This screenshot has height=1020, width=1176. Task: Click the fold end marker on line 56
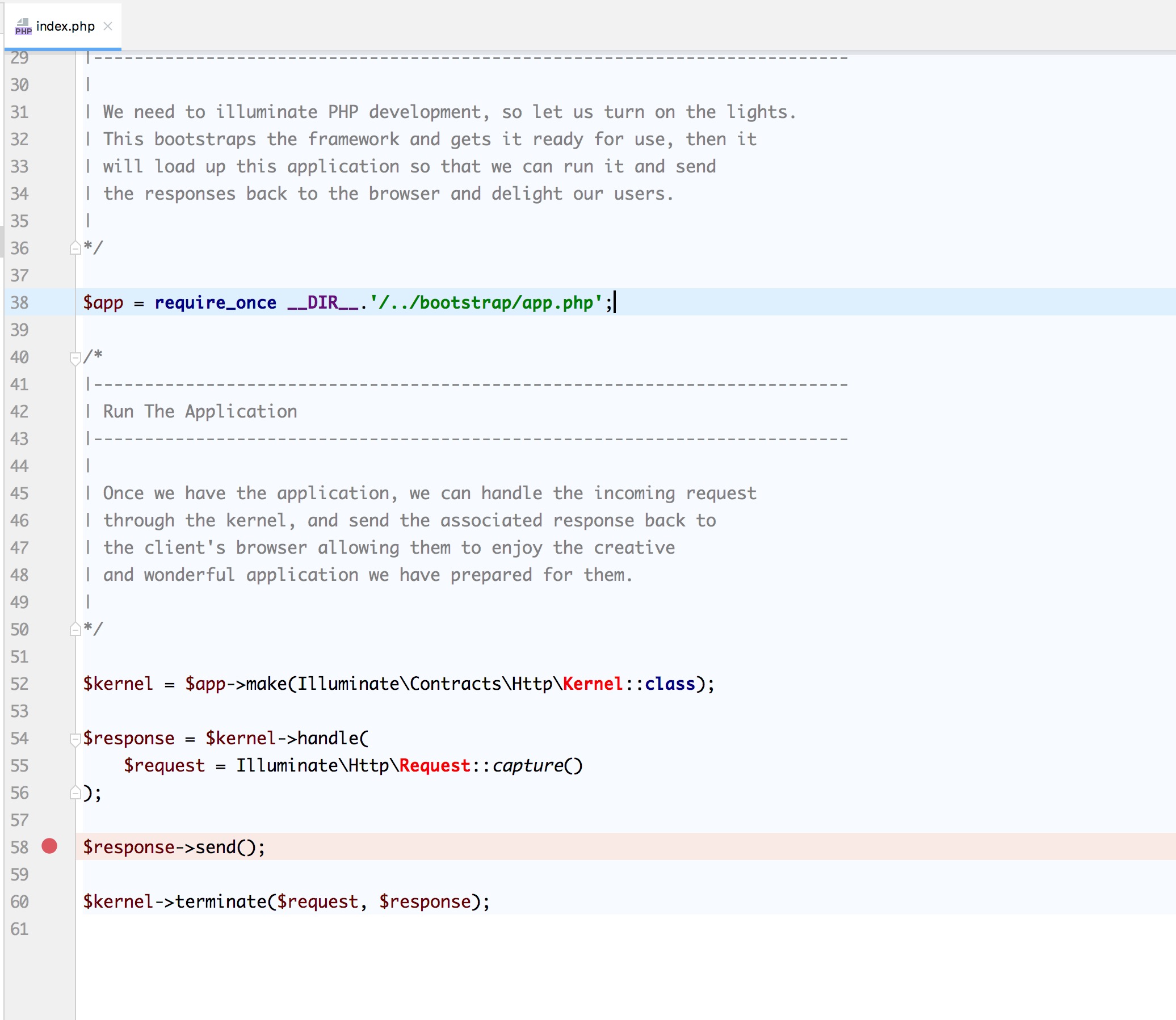coord(75,793)
